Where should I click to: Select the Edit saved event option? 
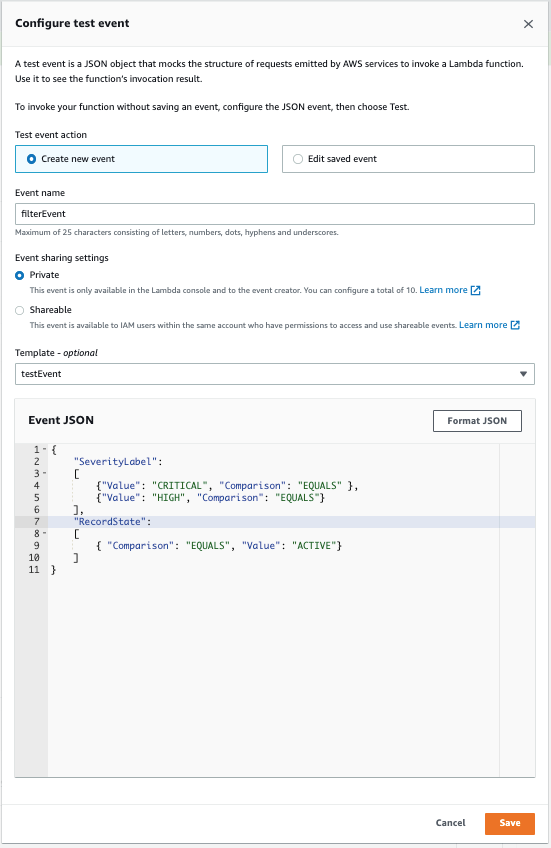click(408, 159)
